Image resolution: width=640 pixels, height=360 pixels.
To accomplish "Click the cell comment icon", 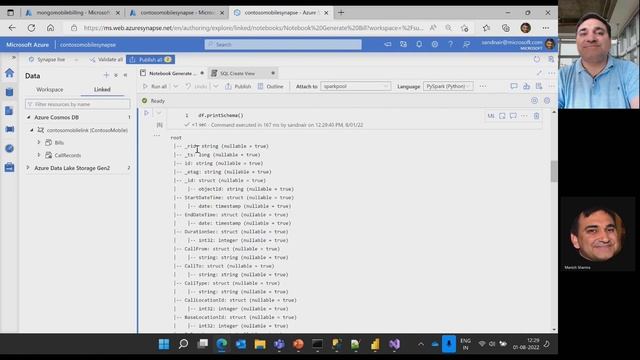I will tap(513, 116).
